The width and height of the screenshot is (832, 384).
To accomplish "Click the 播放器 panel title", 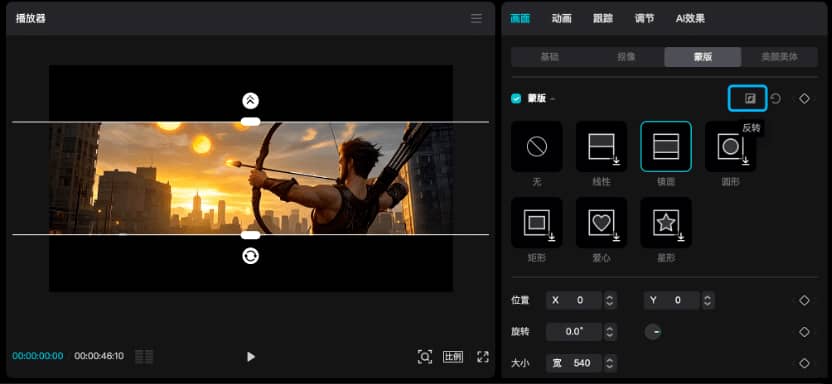I will pyautogui.click(x=31, y=19).
